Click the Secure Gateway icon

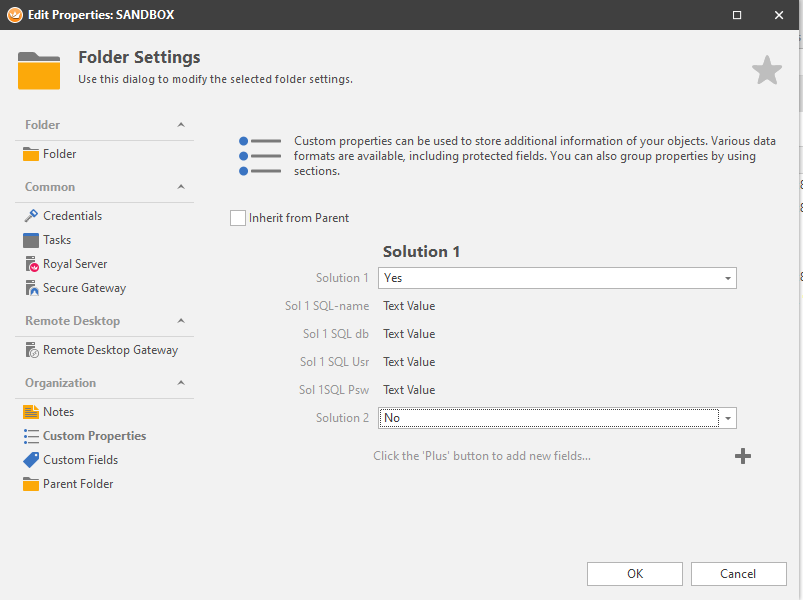[31, 288]
